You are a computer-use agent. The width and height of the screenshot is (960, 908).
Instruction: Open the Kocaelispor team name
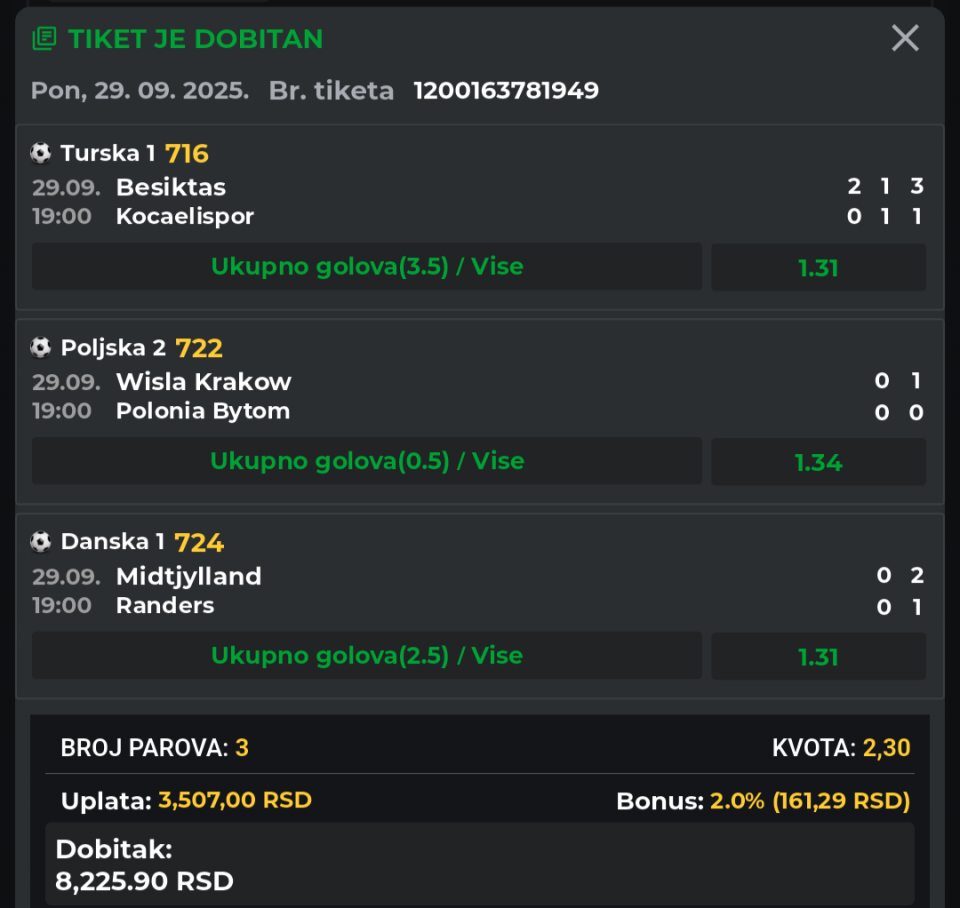(185, 216)
